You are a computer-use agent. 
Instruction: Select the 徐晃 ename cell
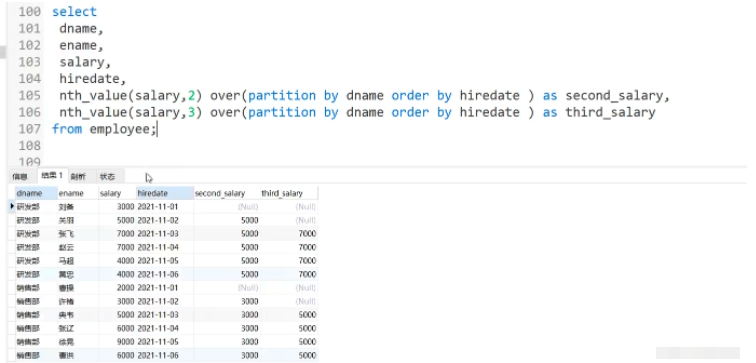click(x=78, y=342)
